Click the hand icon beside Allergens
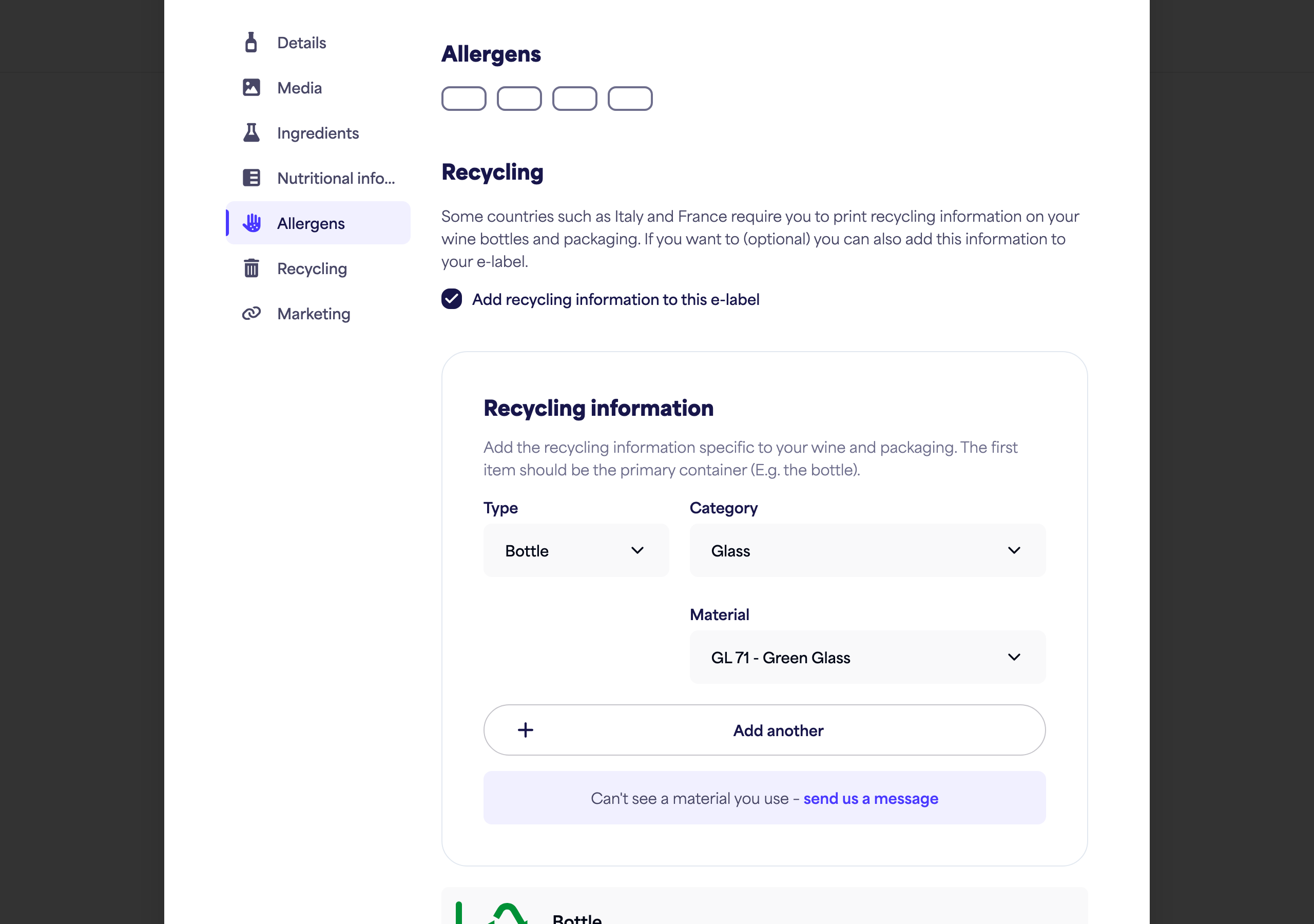This screenshot has width=1314, height=924. pos(252,223)
